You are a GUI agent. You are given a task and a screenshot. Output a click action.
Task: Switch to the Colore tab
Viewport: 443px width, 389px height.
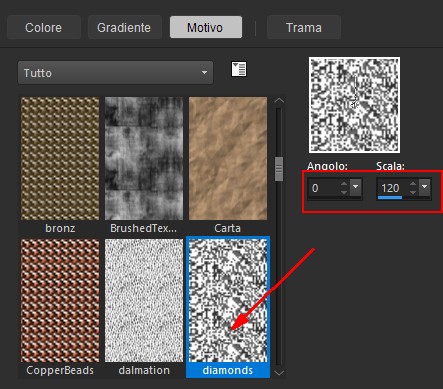44,27
